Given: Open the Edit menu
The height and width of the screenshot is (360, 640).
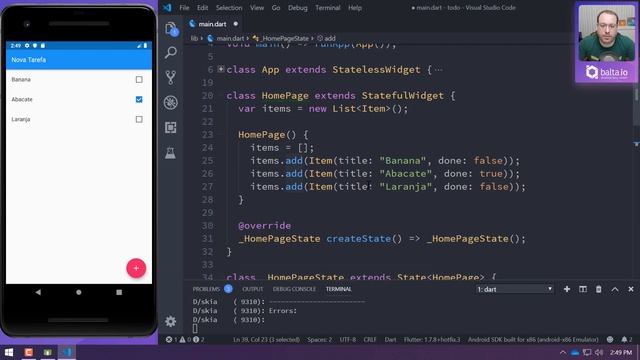Looking at the screenshot, I should click(x=202, y=8).
